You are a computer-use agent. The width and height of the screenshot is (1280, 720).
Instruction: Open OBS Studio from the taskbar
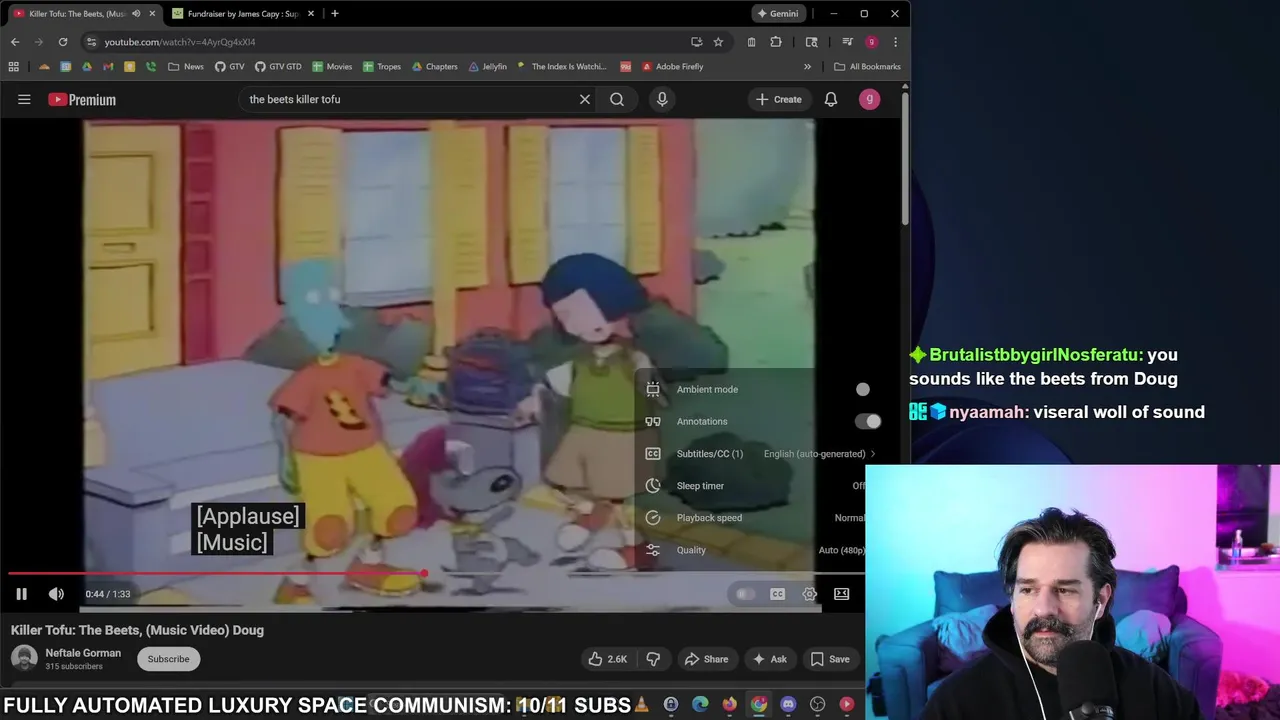click(x=817, y=704)
